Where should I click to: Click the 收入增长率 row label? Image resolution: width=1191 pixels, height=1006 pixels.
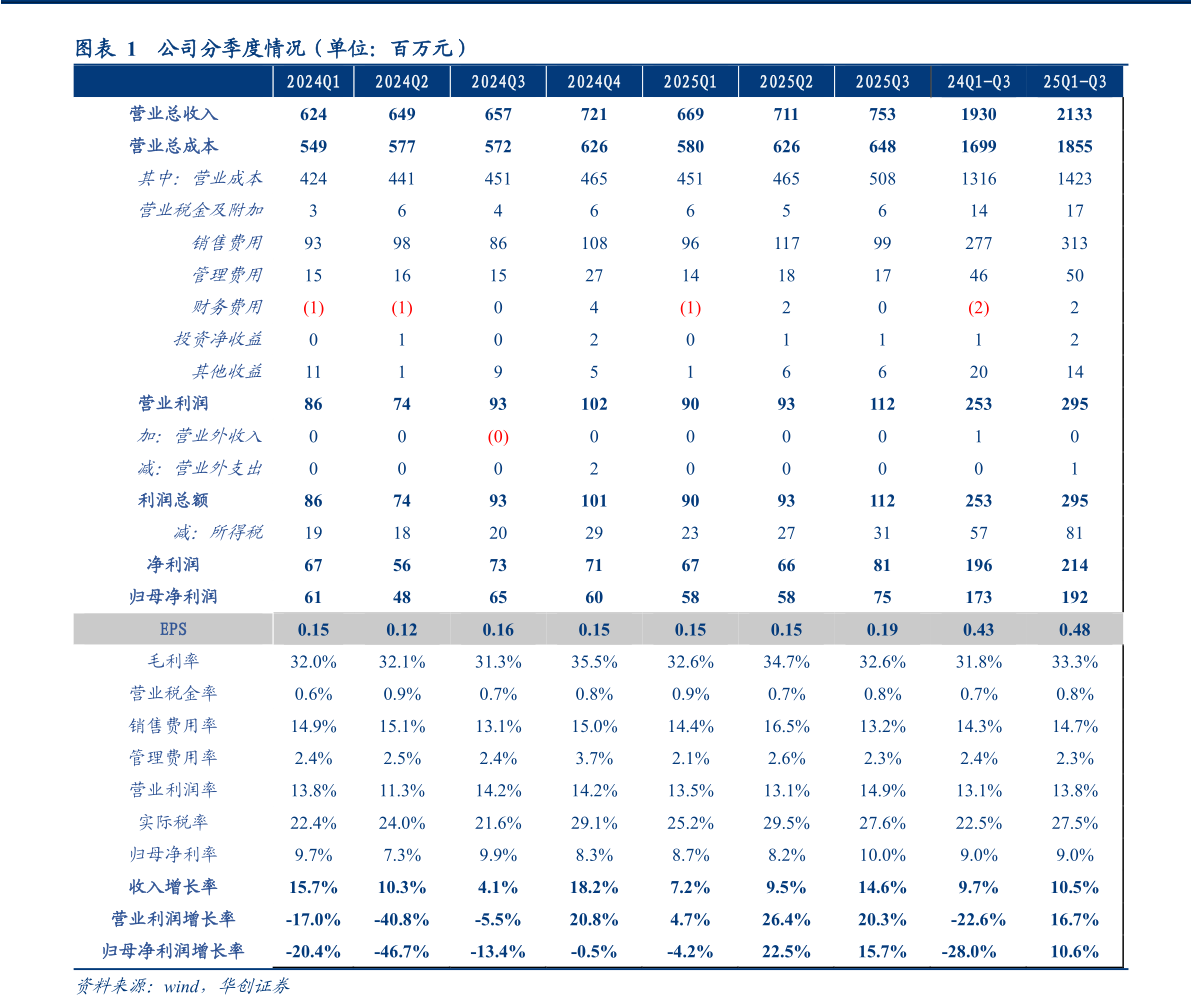(173, 887)
